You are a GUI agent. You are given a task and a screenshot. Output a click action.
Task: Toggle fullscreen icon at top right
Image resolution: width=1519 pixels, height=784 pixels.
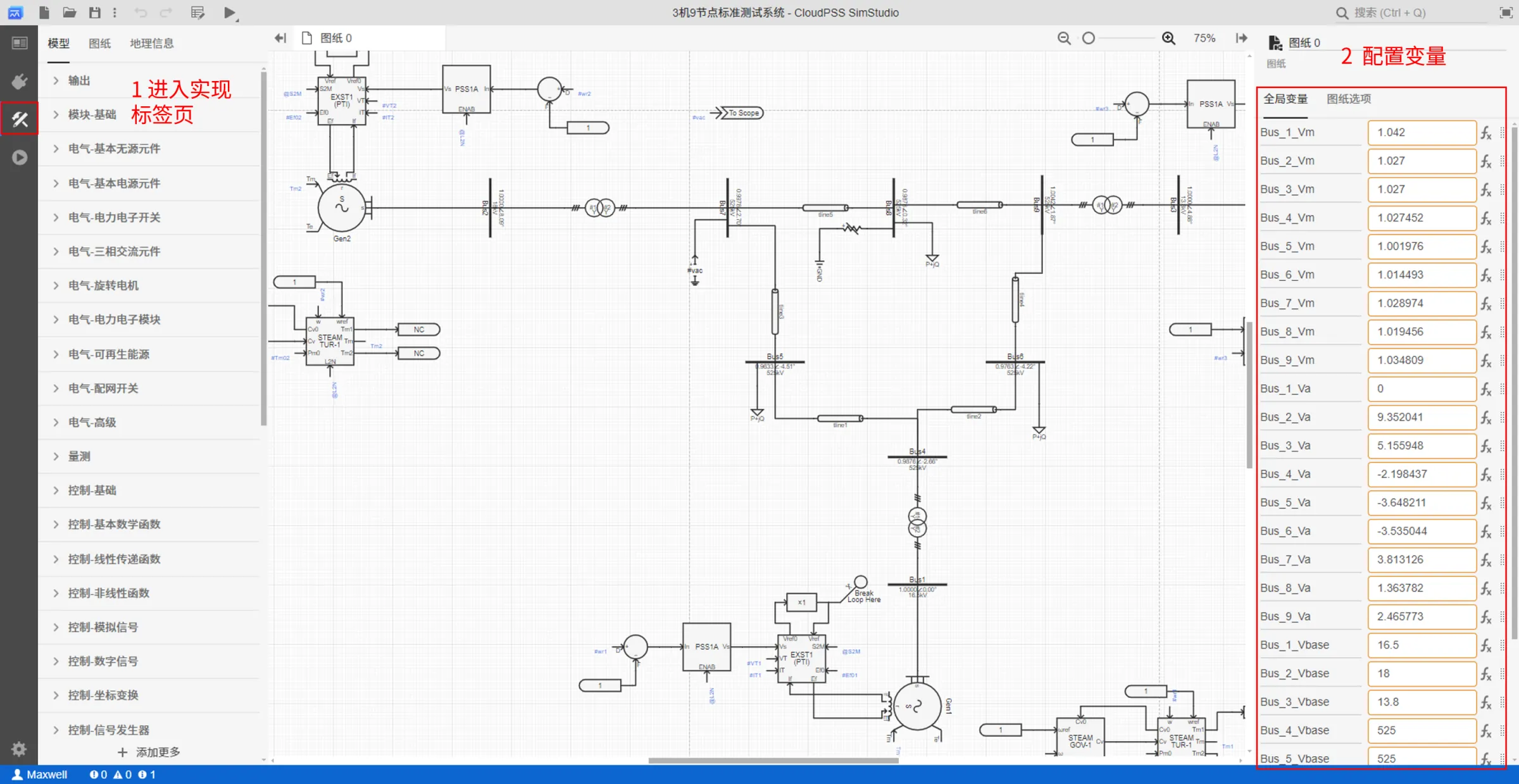tap(1506, 13)
